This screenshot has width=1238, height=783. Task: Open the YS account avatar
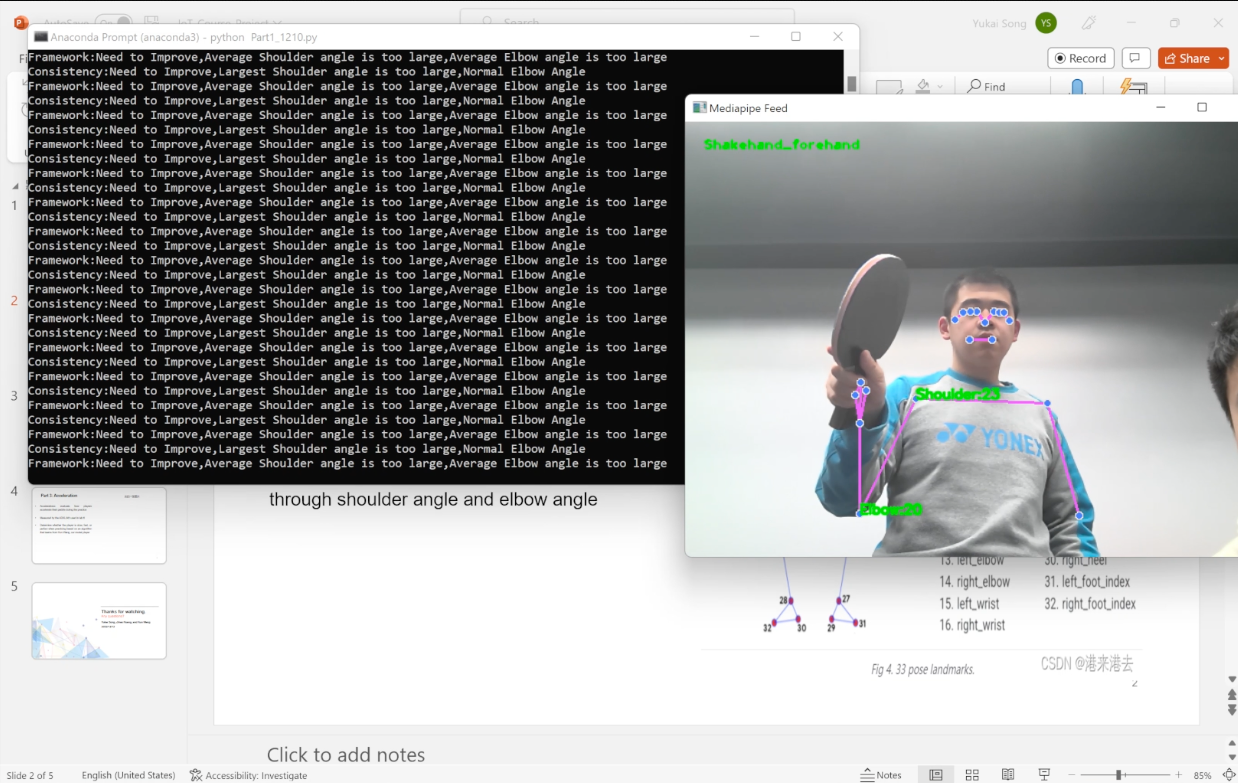coord(1046,23)
